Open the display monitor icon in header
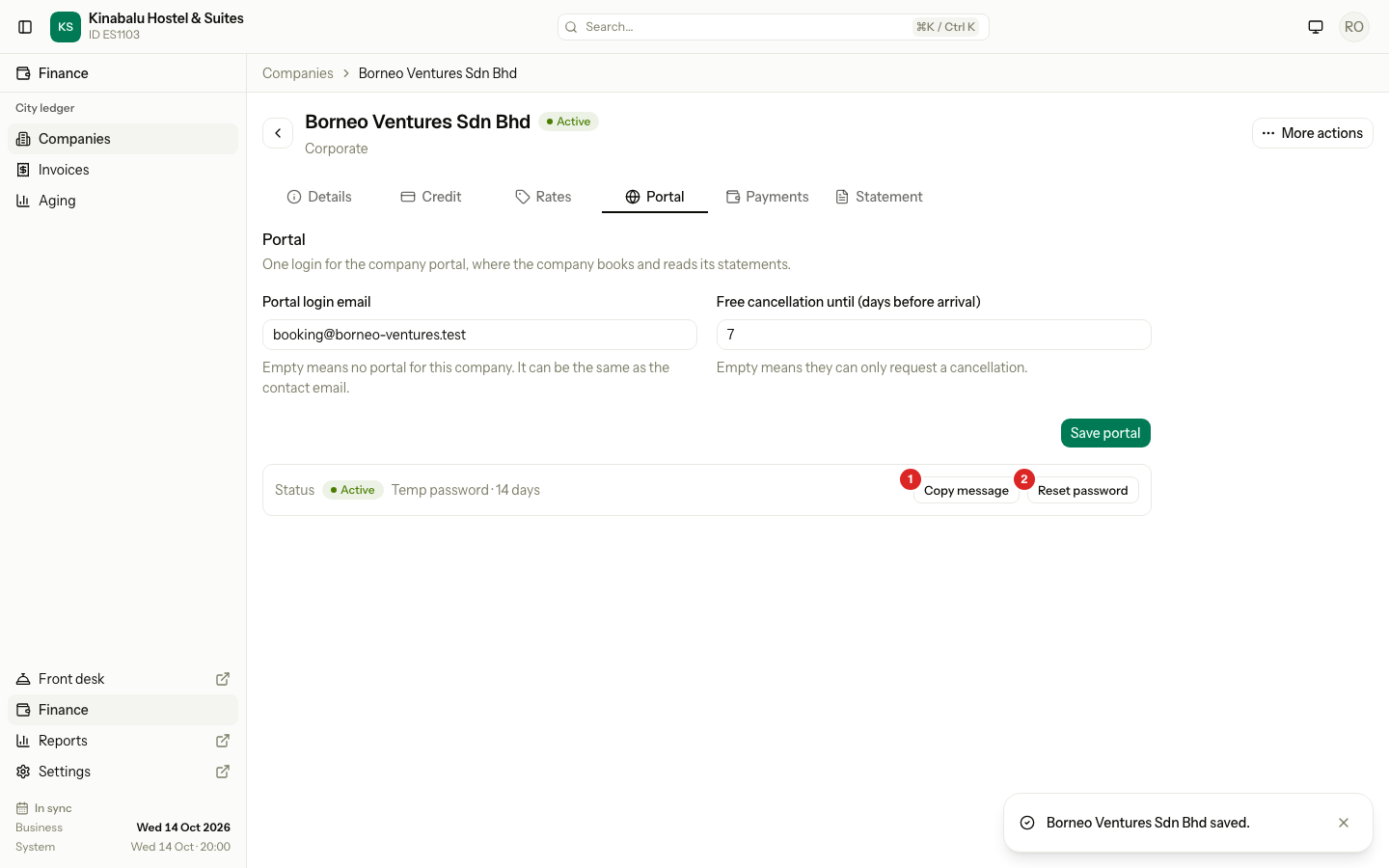1389x868 pixels. 1316,27
